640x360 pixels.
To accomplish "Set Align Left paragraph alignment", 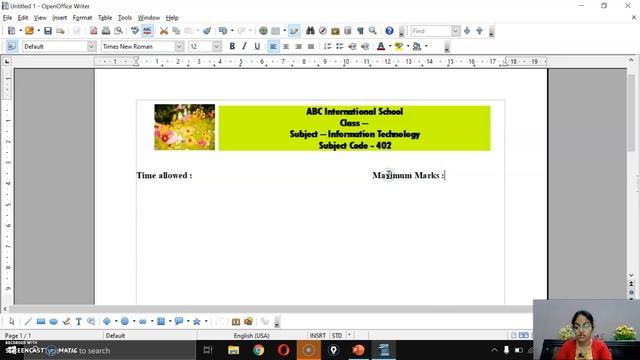I will pyautogui.click(x=273, y=46).
